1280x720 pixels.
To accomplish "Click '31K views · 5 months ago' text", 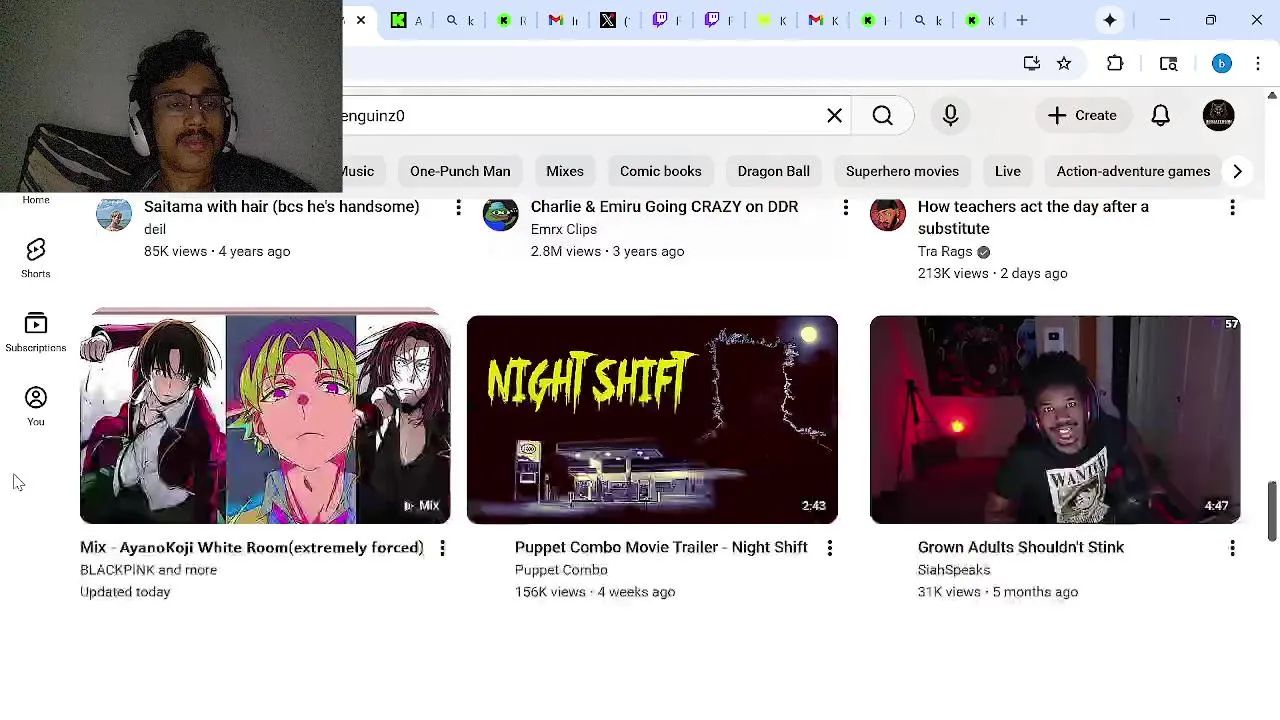I will [x=998, y=592].
